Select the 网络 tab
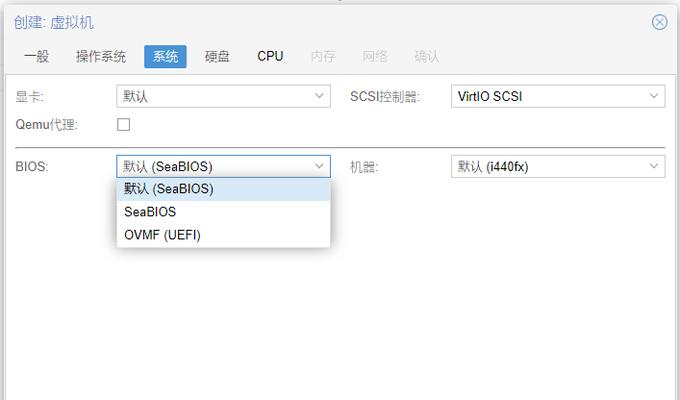 375,56
